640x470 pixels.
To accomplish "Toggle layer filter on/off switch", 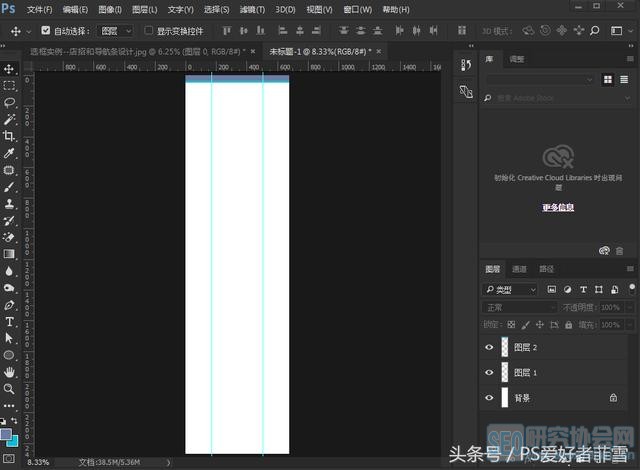I will click(632, 289).
